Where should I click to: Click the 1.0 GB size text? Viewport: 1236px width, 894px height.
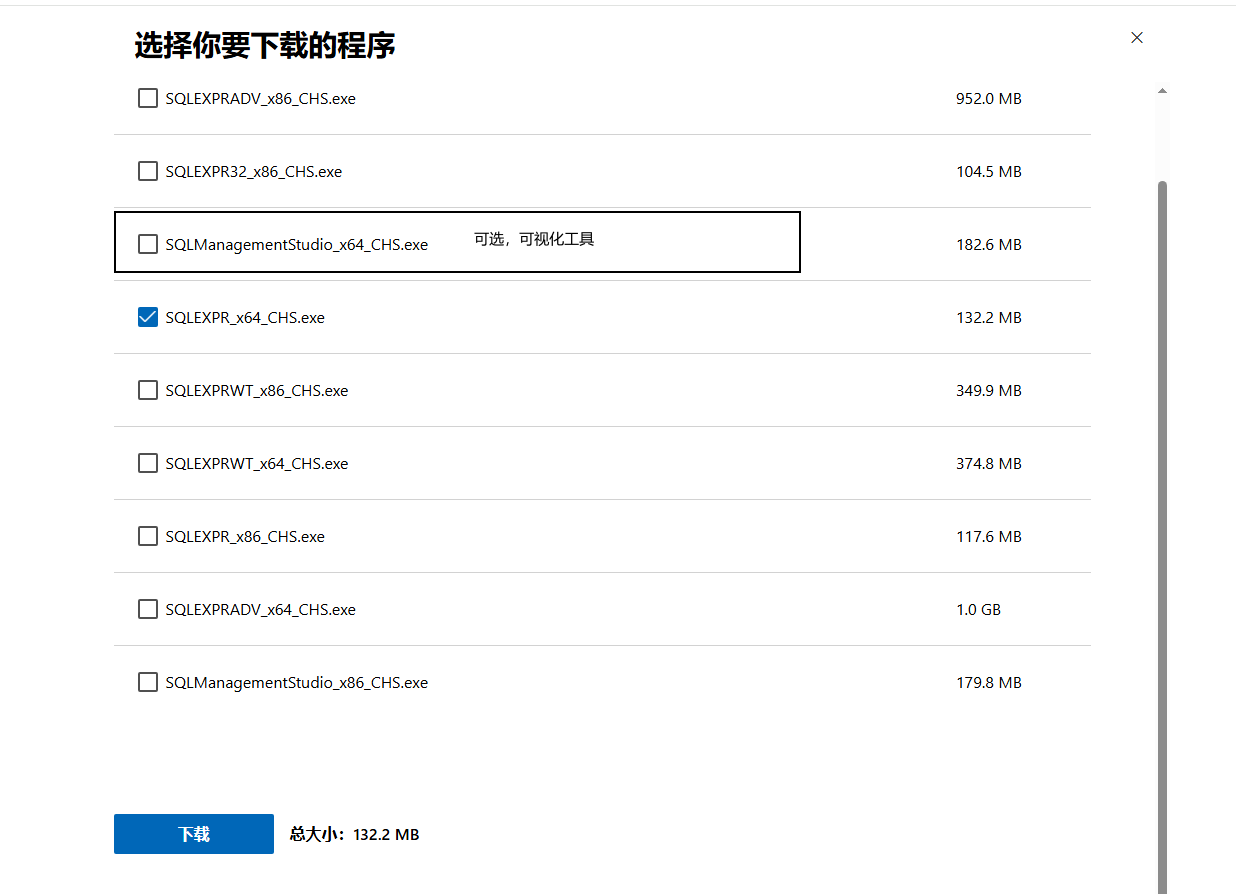pyautogui.click(x=978, y=610)
